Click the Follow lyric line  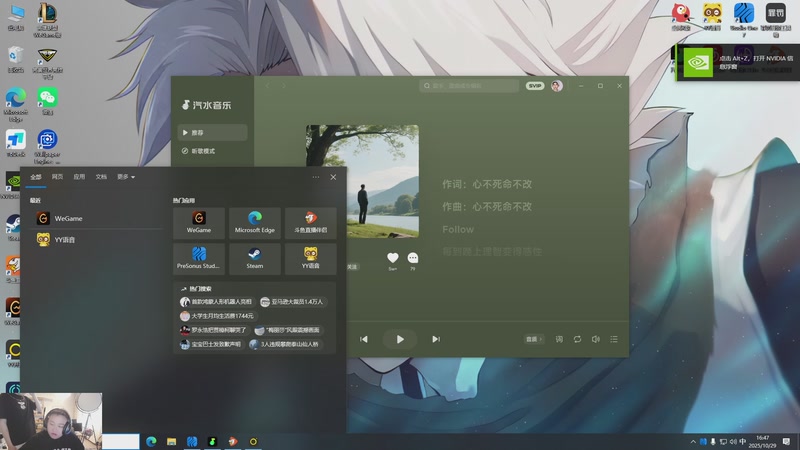tap(458, 230)
